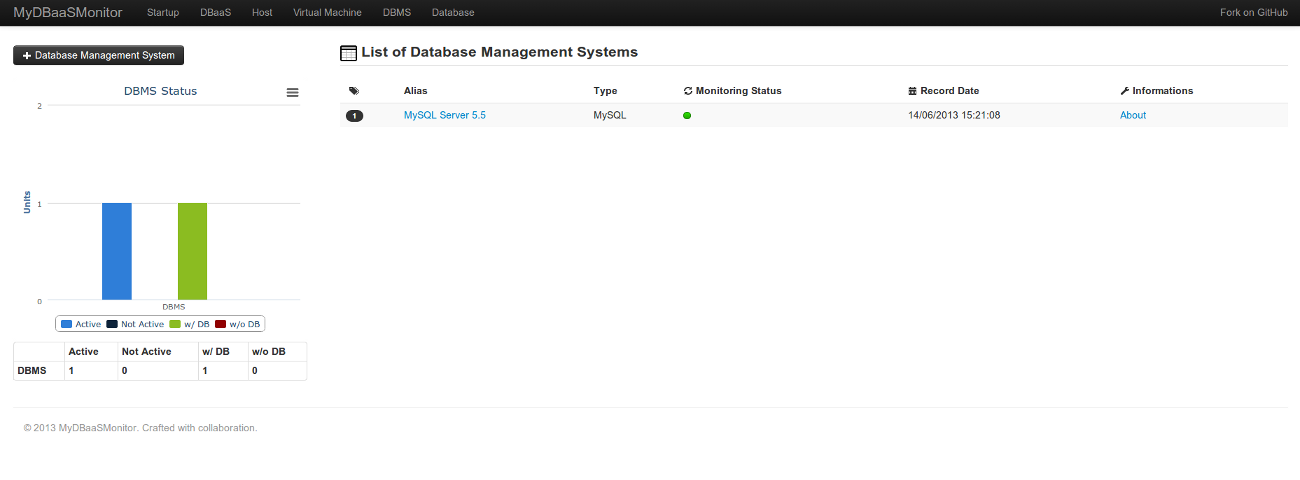Click the number 1 badge in row
Screen dimensions: 1300x480
click(x=354, y=116)
